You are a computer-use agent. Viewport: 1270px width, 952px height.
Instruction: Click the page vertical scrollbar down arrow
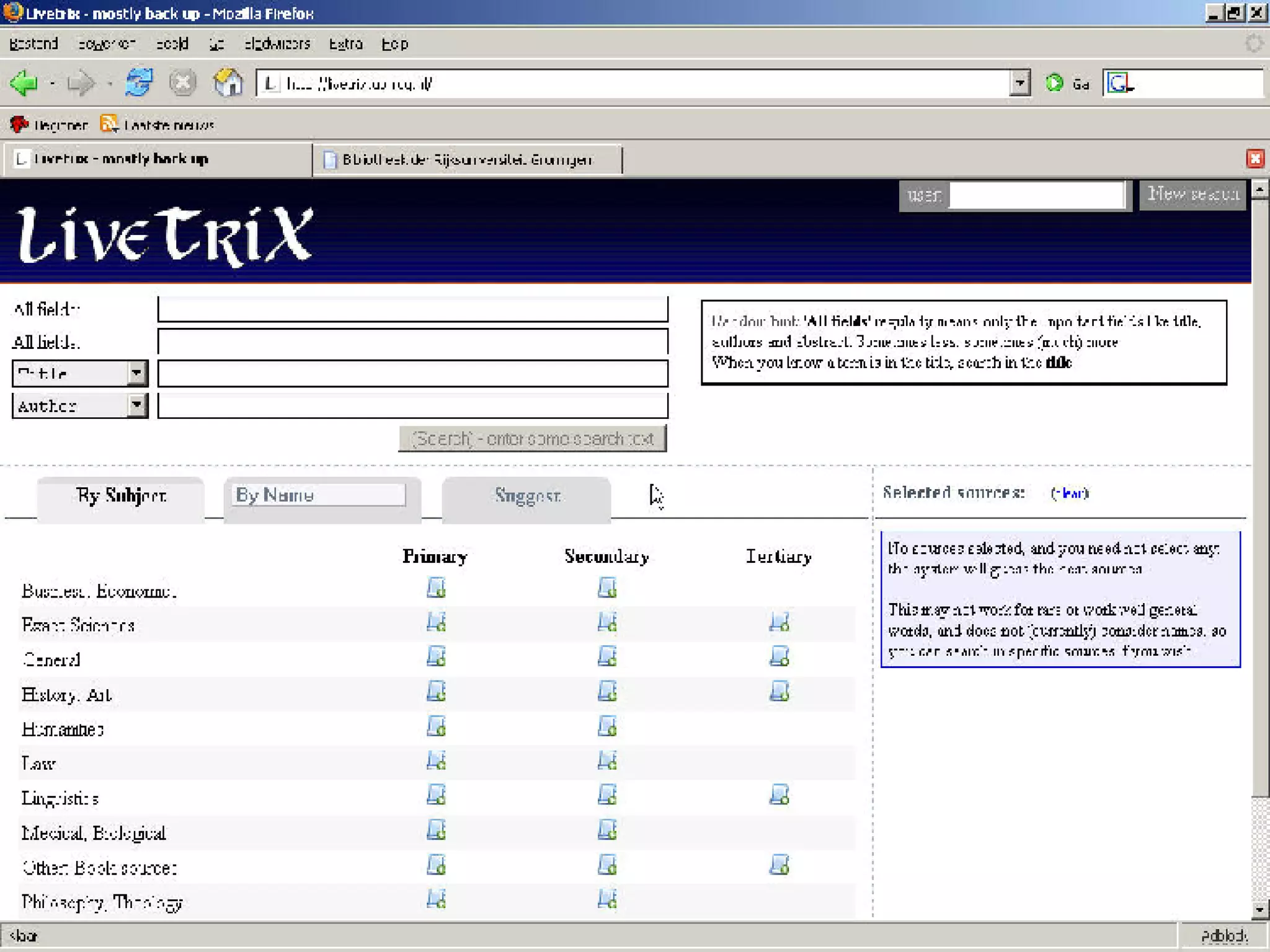pyautogui.click(x=1259, y=909)
